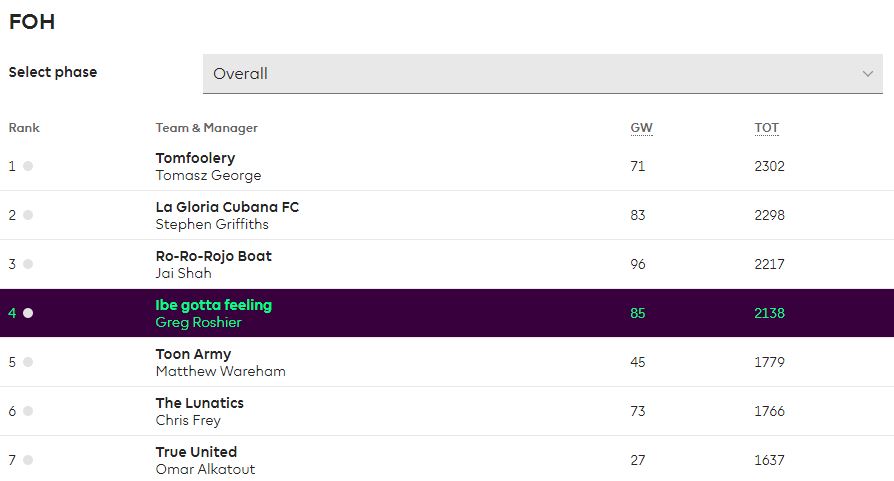The width and height of the screenshot is (894, 481).
Task: Click rank status dot beside Tomfoolery
Action: click(x=28, y=166)
